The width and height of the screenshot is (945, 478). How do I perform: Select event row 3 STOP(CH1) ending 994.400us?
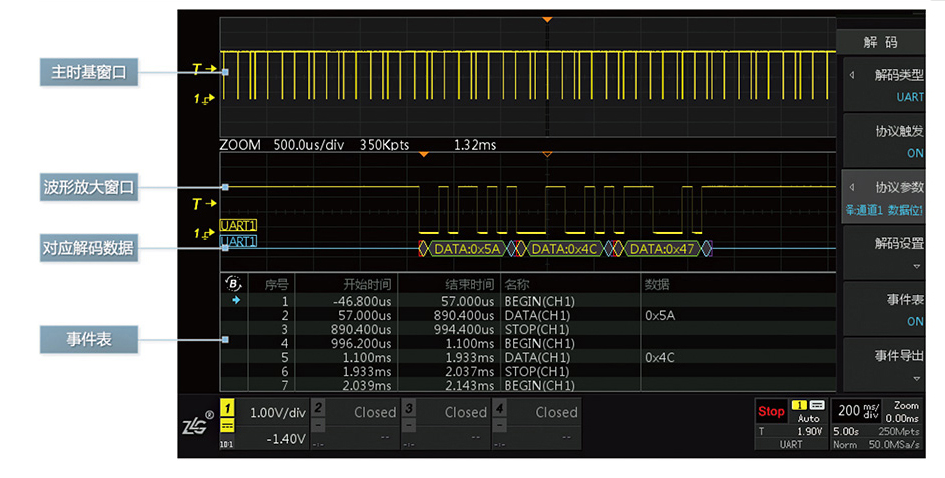pos(528,329)
